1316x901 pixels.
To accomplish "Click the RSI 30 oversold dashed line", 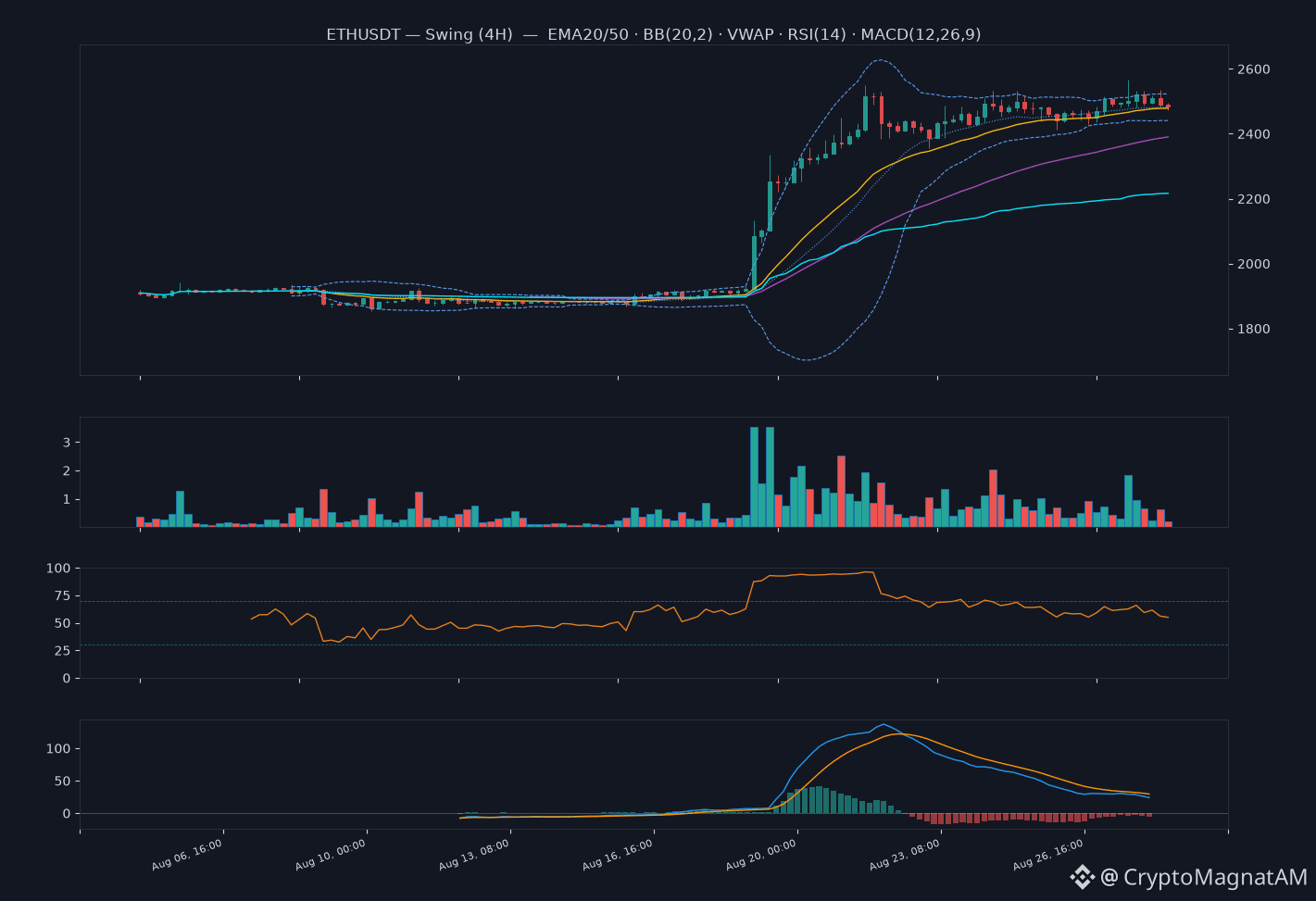I will [x=654, y=645].
